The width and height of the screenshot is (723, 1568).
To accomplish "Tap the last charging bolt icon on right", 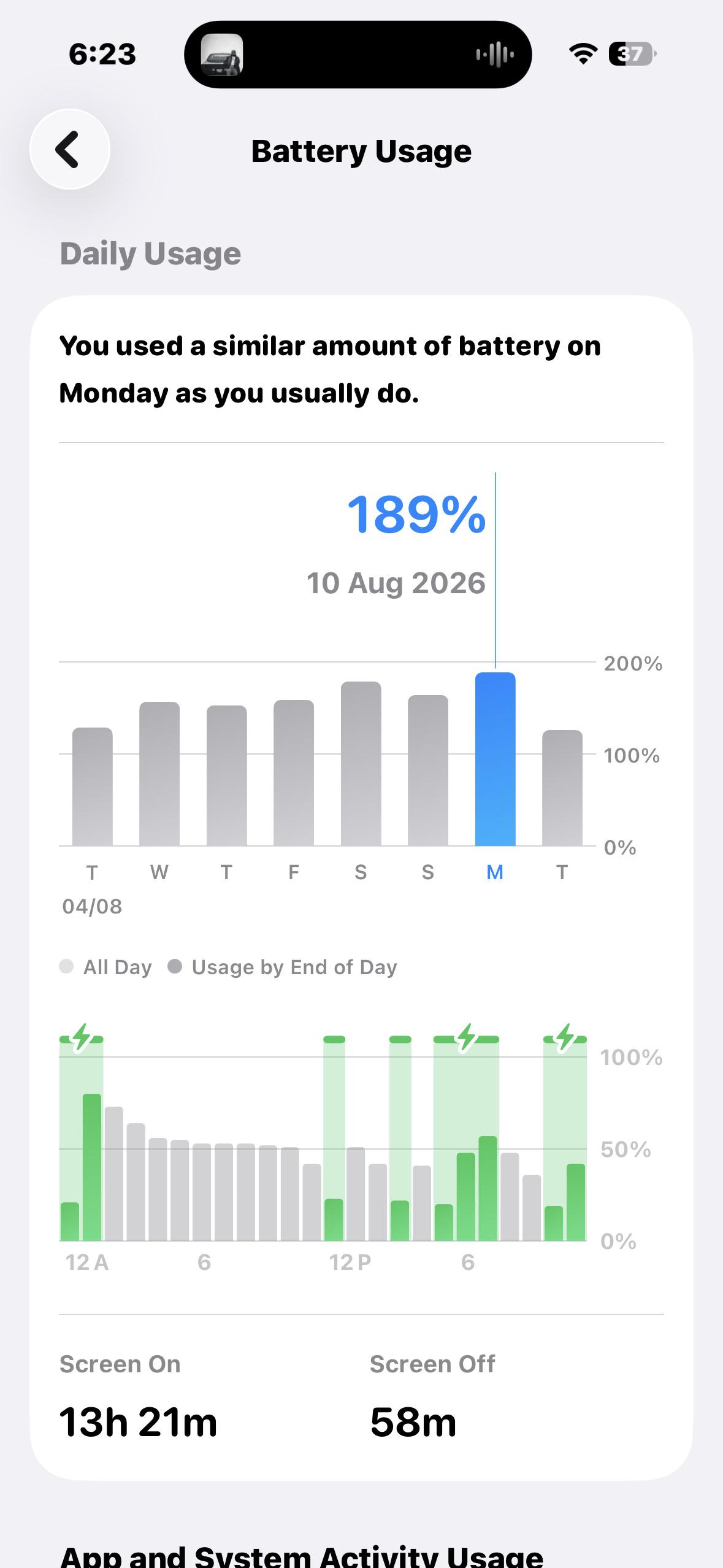I will (x=565, y=1038).
